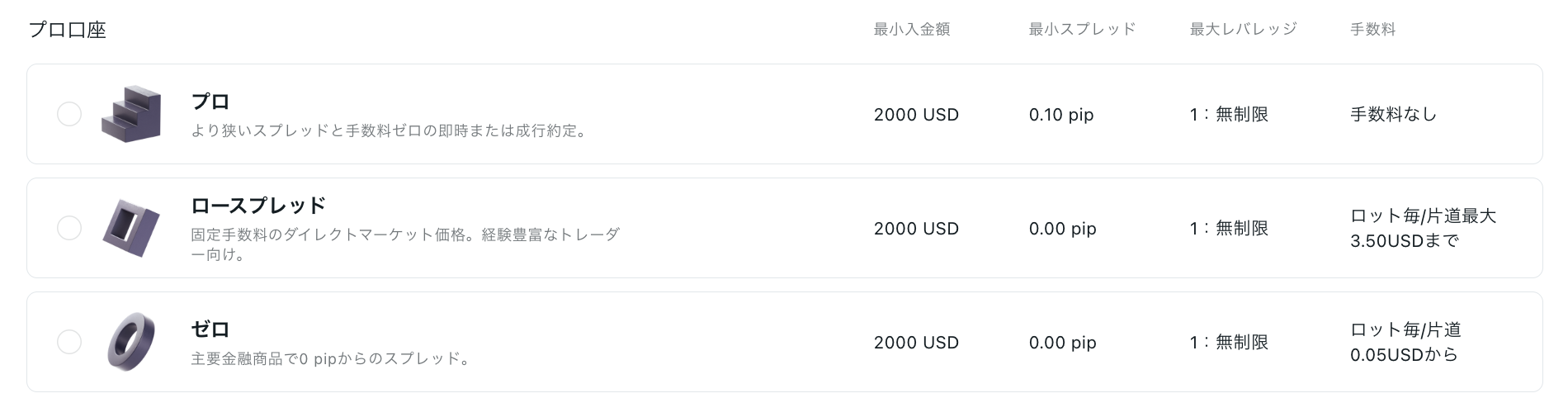Click the staircase icon for プロ account
Image resolution: width=1568 pixels, height=417 pixels.
point(130,114)
